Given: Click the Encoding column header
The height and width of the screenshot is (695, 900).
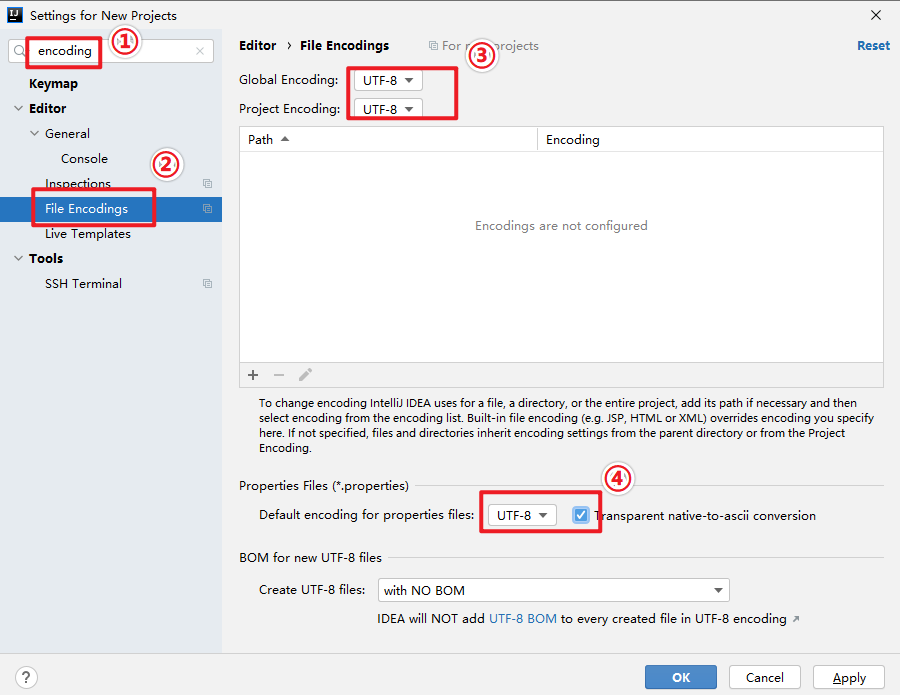Looking at the screenshot, I should 710,139.
